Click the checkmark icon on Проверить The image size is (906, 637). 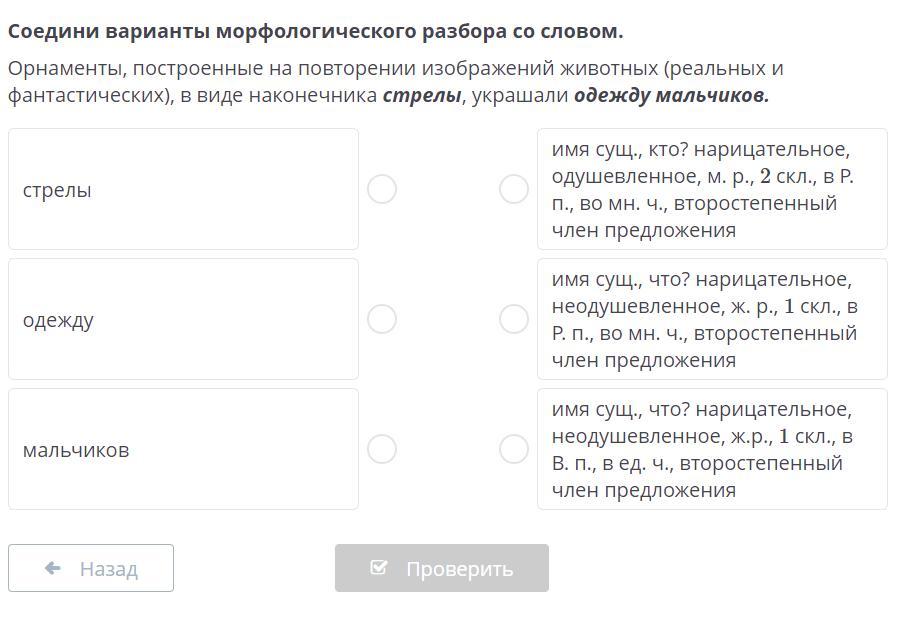379,568
